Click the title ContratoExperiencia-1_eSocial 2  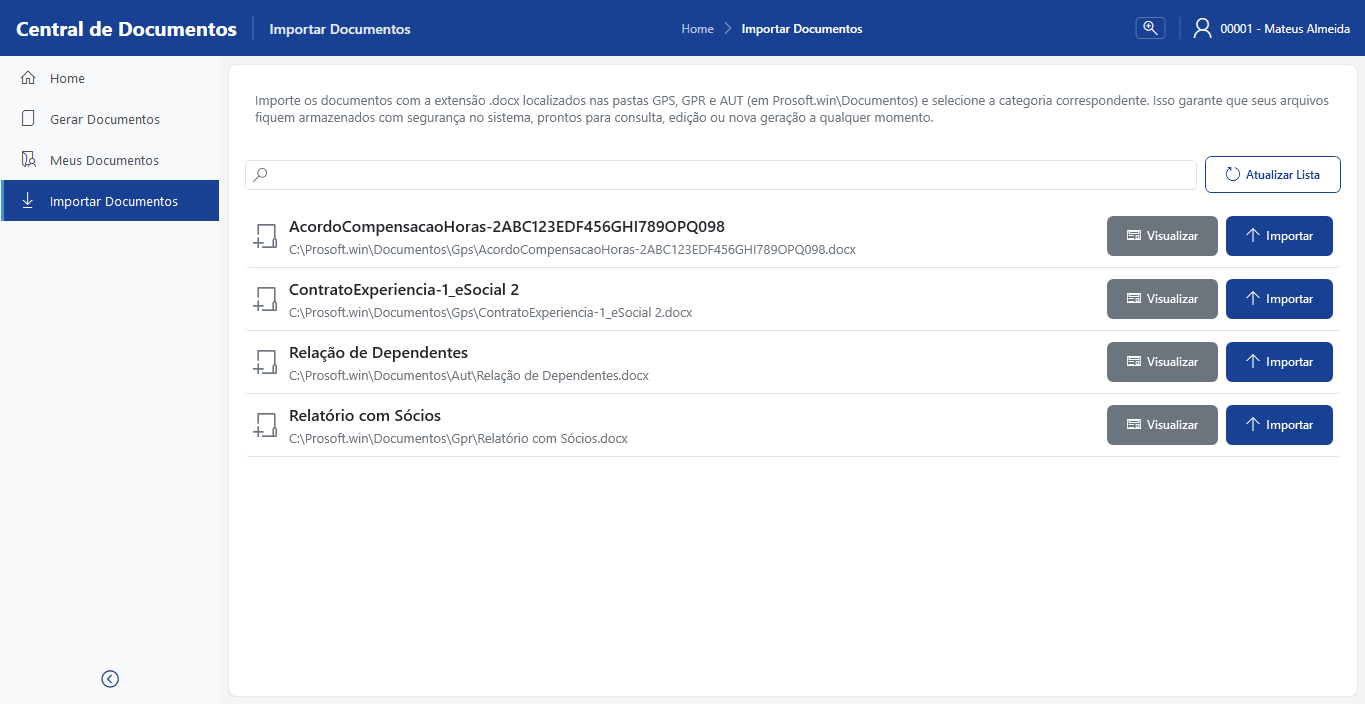pyautogui.click(x=404, y=289)
